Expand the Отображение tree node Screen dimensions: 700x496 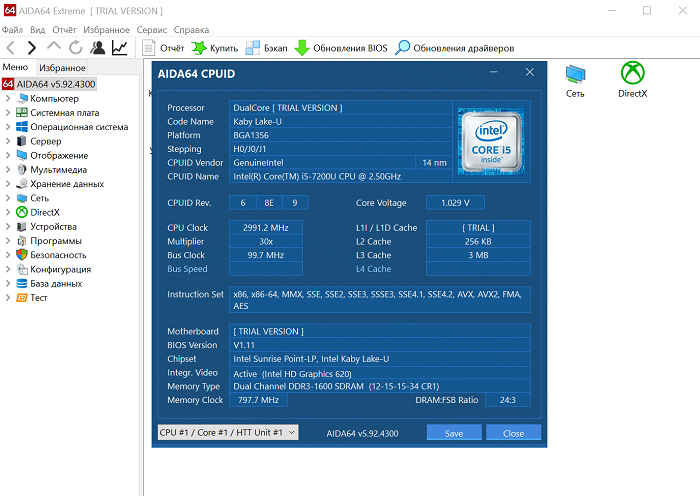8,155
